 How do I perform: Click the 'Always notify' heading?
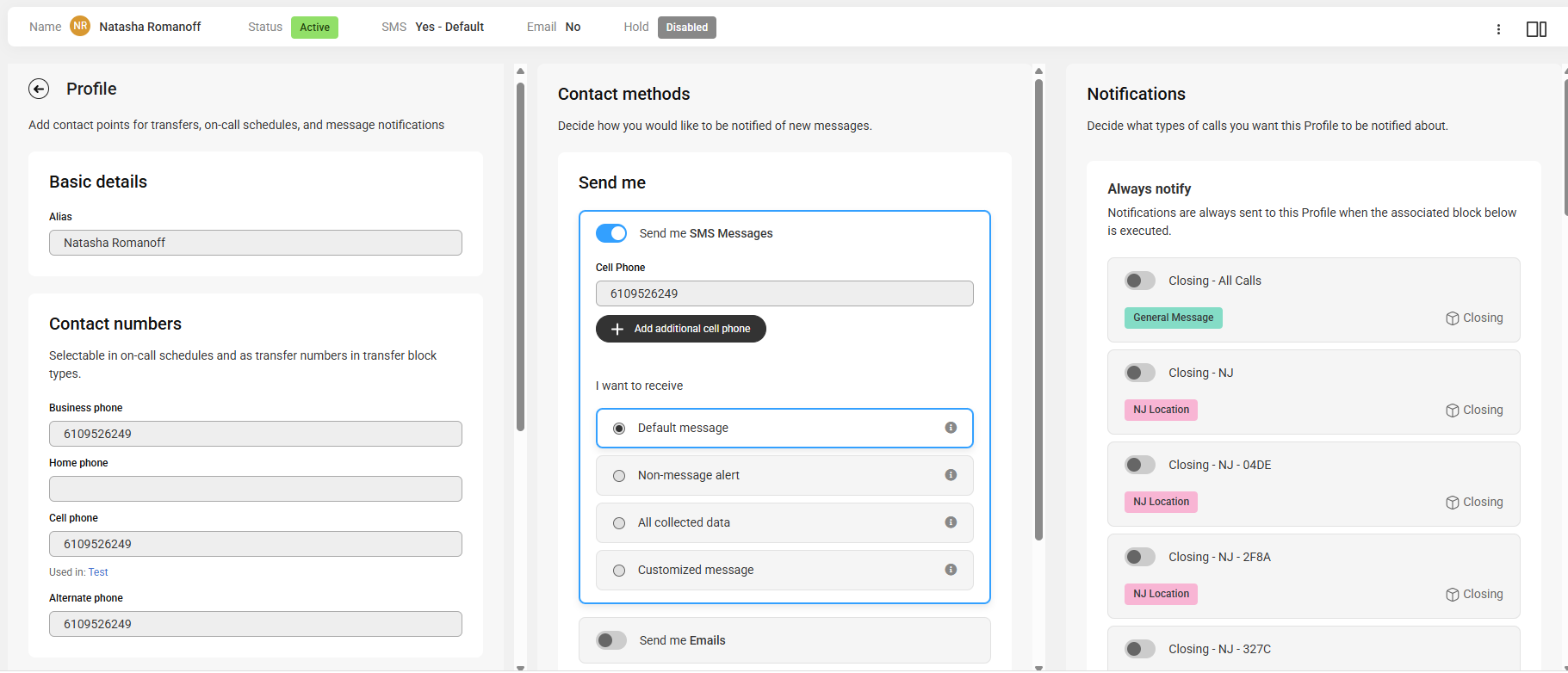click(x=1149, y=188)
